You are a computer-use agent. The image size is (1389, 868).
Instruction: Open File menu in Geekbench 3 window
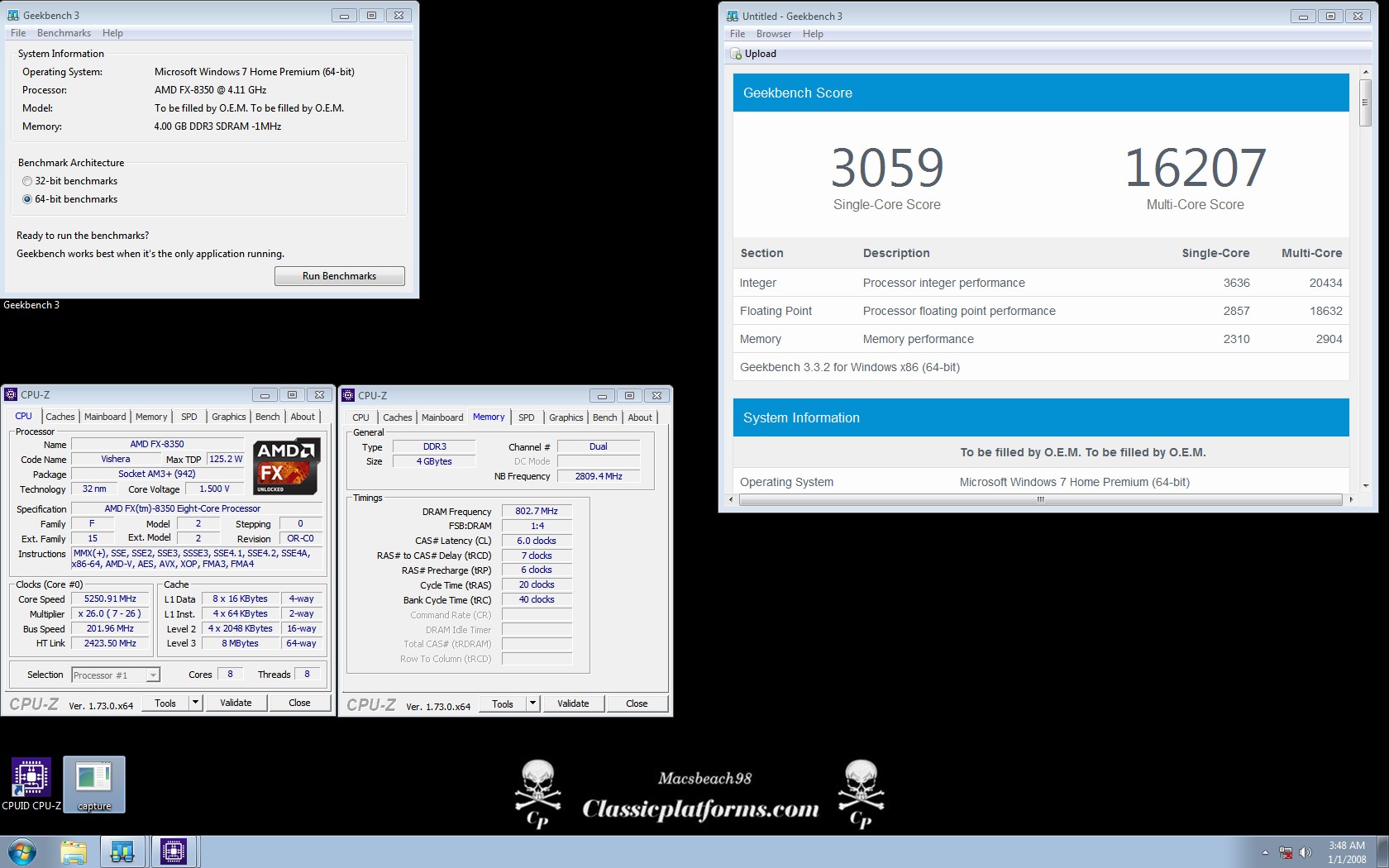(18, 33)
